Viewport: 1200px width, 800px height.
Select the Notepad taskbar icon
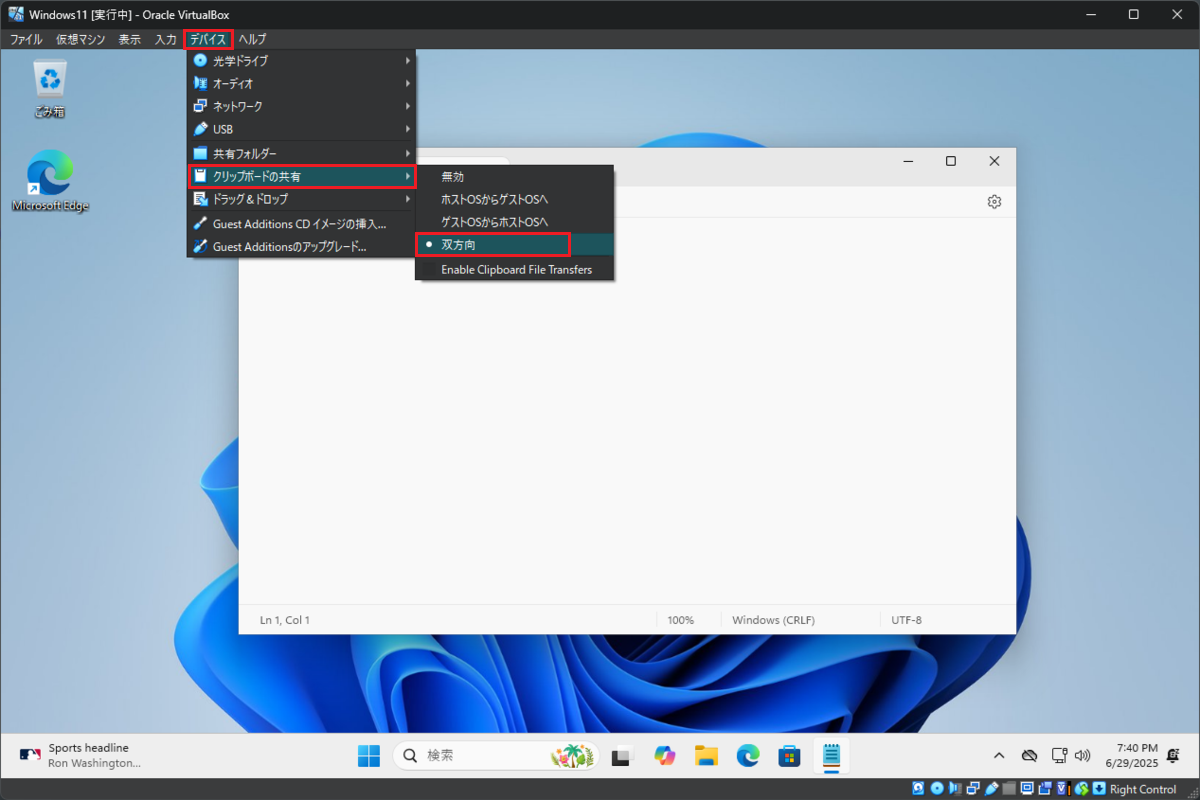(x=831, y=756)
